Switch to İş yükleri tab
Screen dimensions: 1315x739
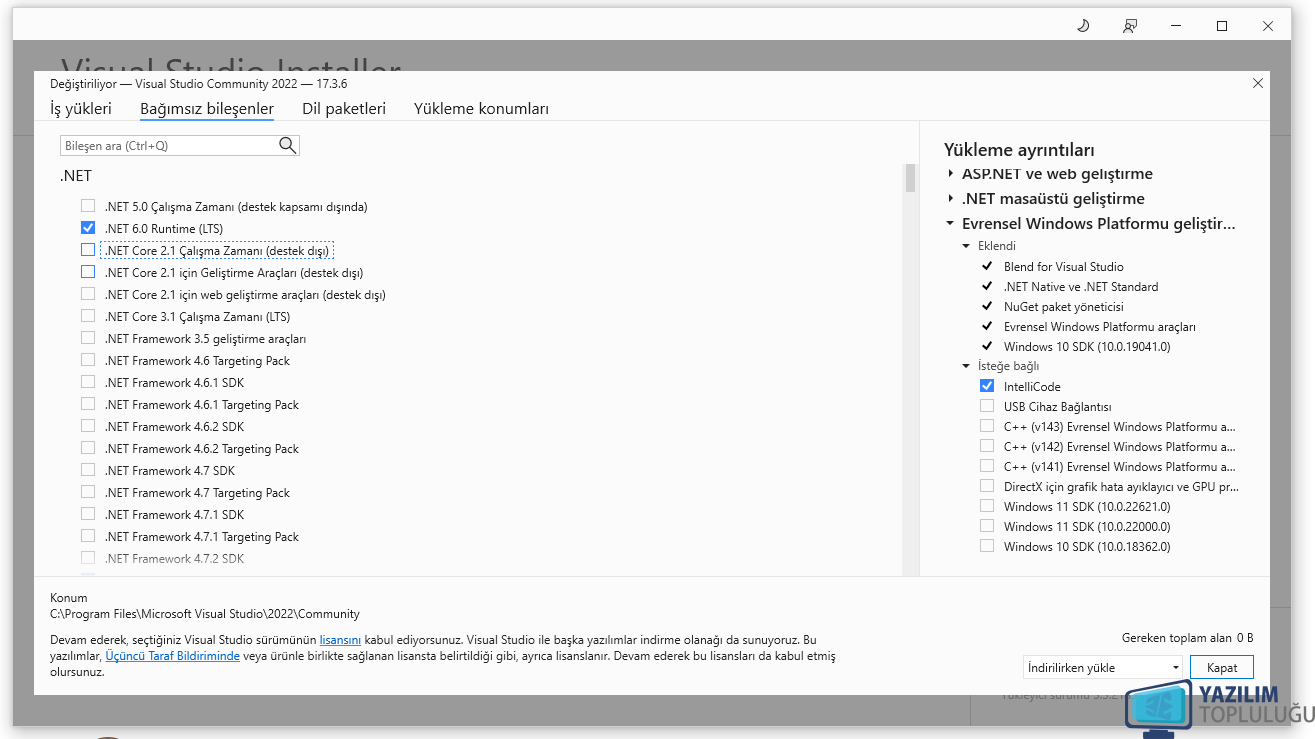pyautogui.click(x=81, y=109)
